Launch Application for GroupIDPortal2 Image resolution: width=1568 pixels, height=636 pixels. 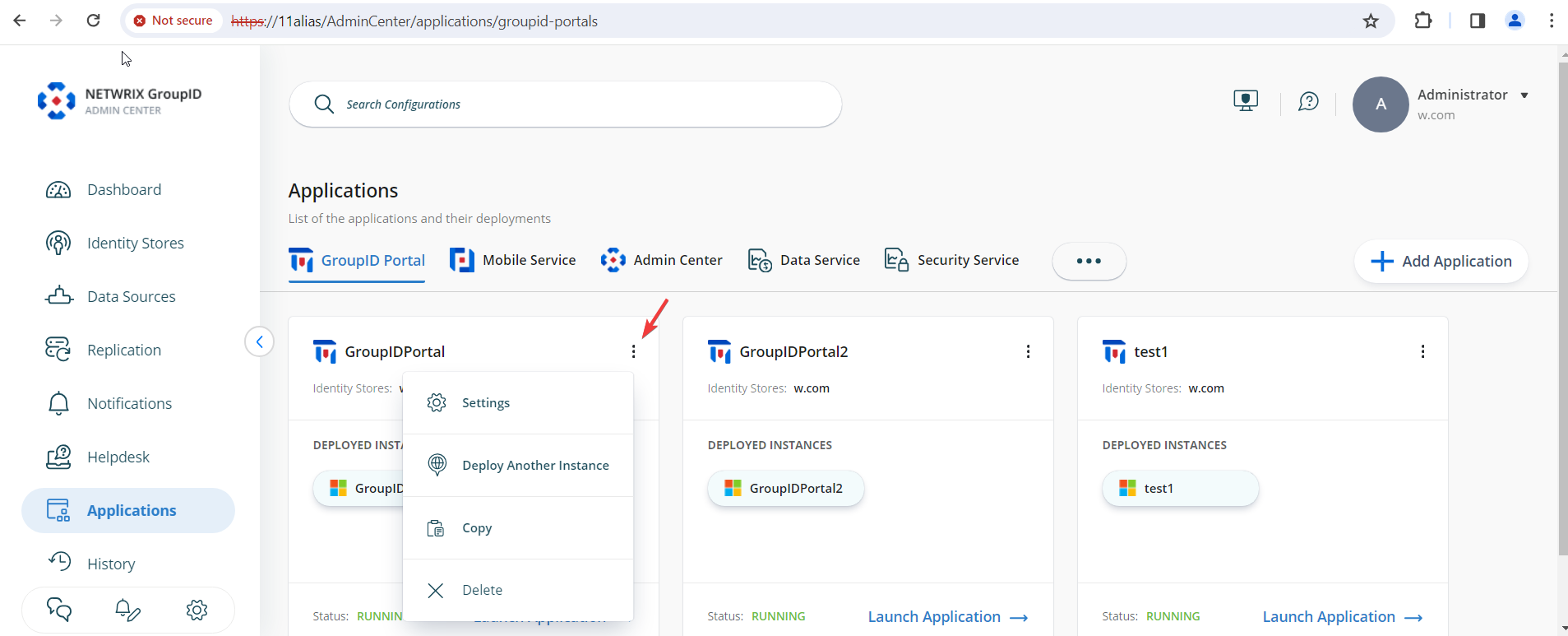point(948,617)
